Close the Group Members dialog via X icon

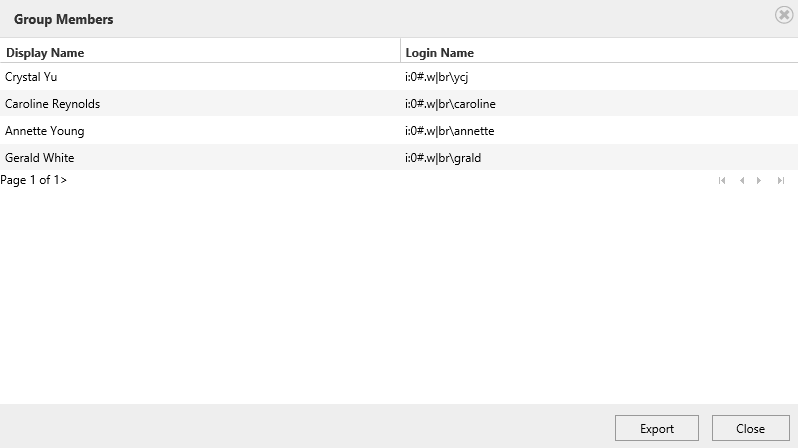[784, 15]
